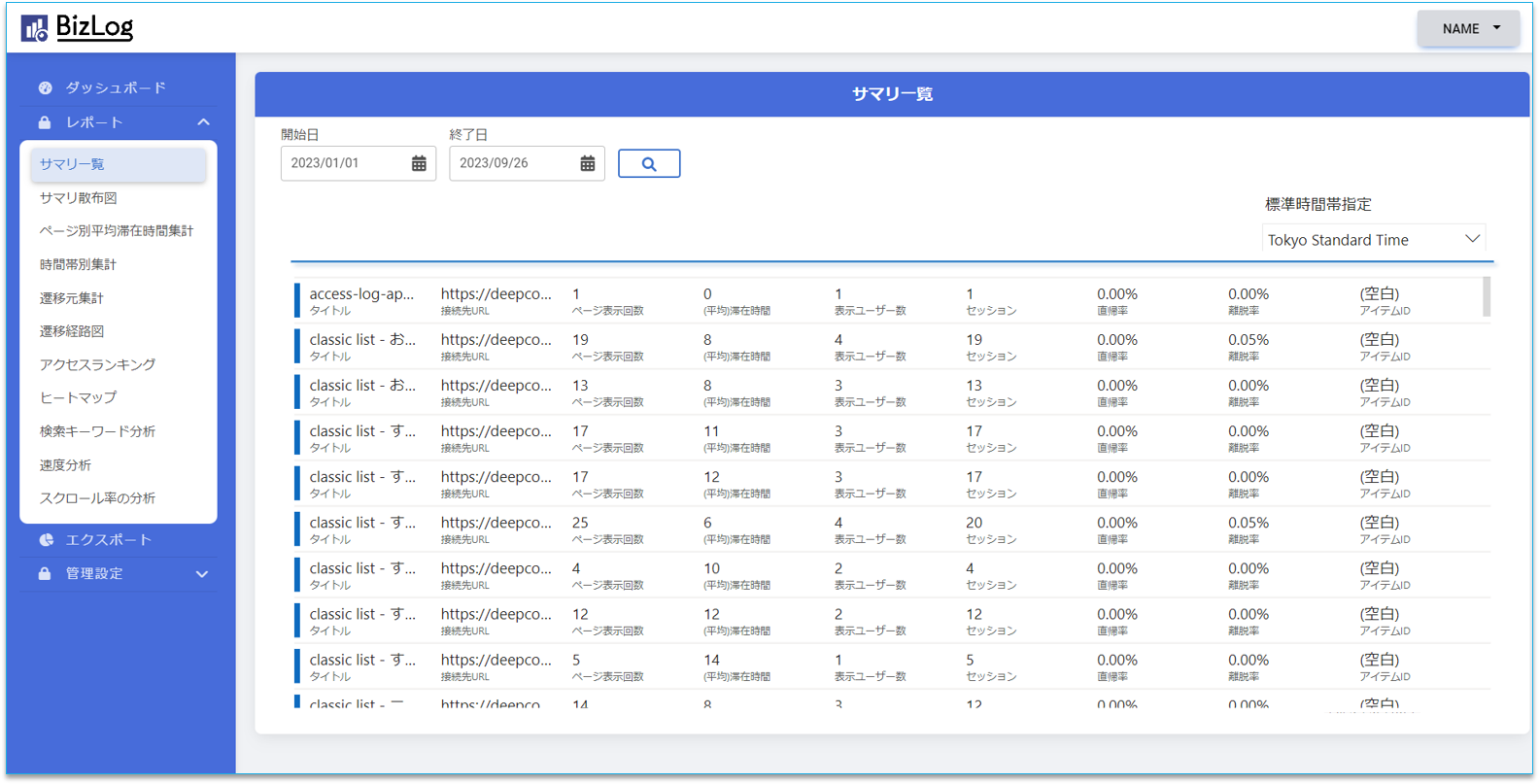Viewport: 1539px width, 784px height.
Task: Open 時間帯別集計 report
Action: [x=78, y=264]
